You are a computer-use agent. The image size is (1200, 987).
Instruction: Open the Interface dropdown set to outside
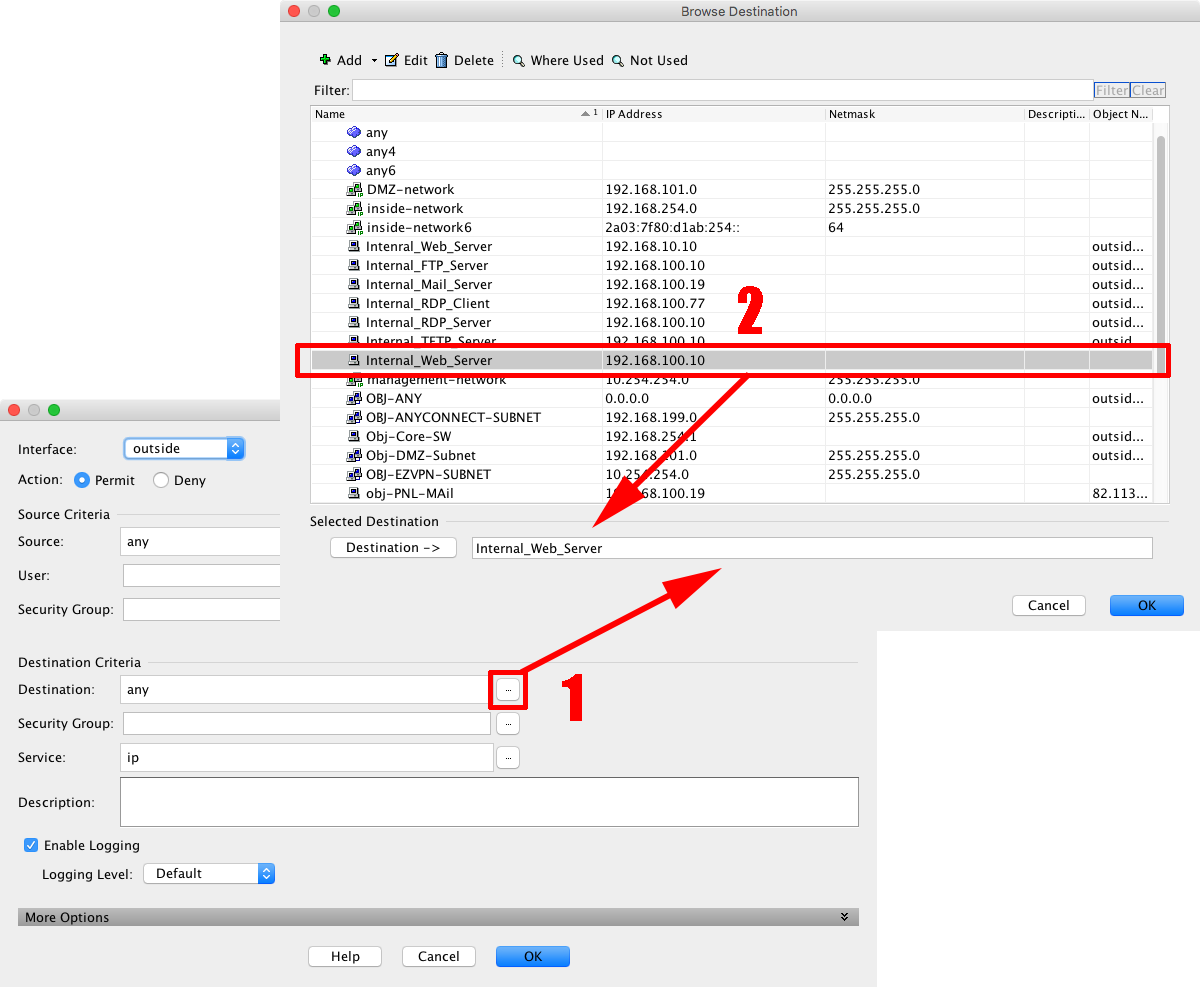184,448
